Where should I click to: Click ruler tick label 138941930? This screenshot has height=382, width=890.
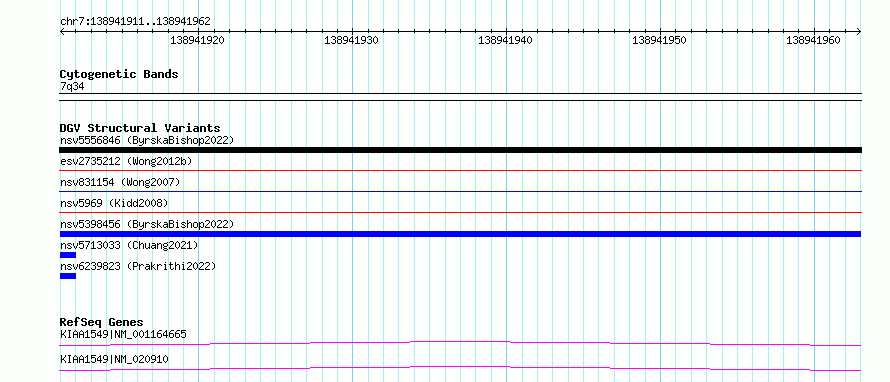coord(351,40)
